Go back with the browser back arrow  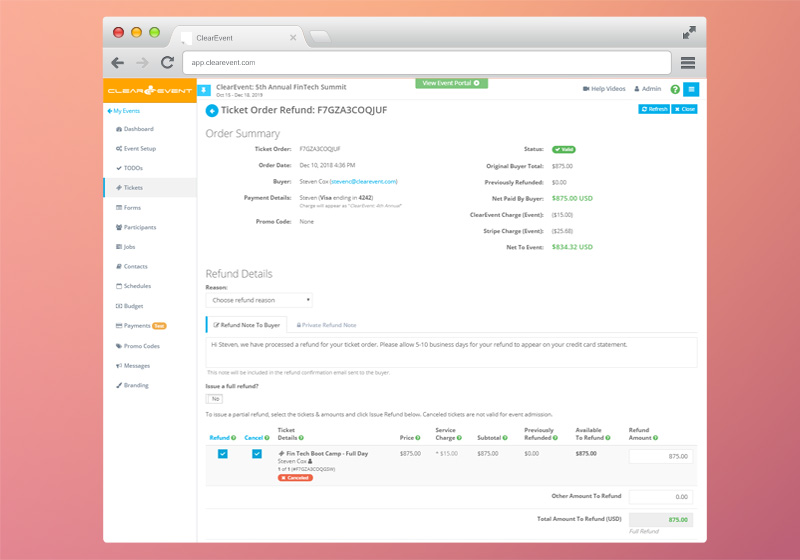coord(118,63)
